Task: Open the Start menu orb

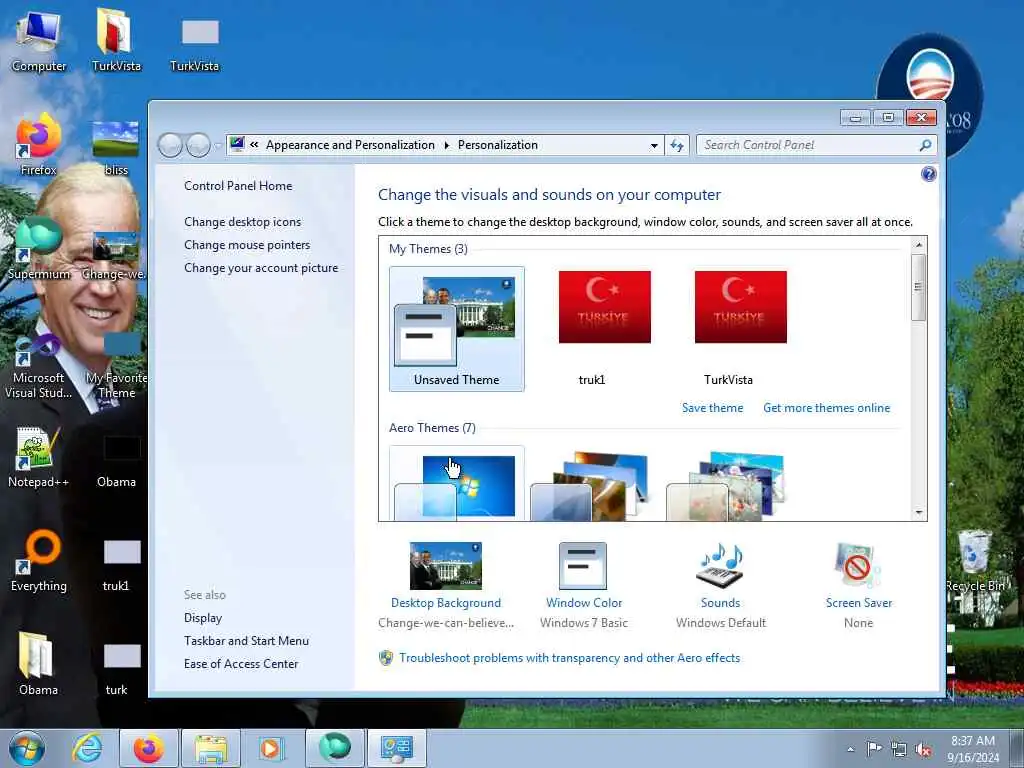Action: (27, 748)
